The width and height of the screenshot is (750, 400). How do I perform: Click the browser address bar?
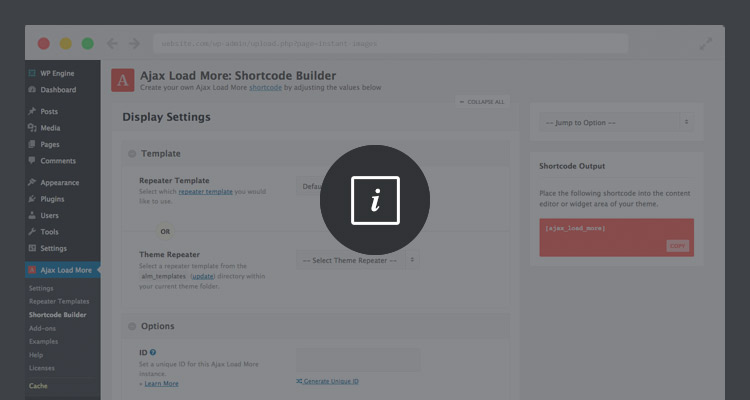click(x=391, y=44)
